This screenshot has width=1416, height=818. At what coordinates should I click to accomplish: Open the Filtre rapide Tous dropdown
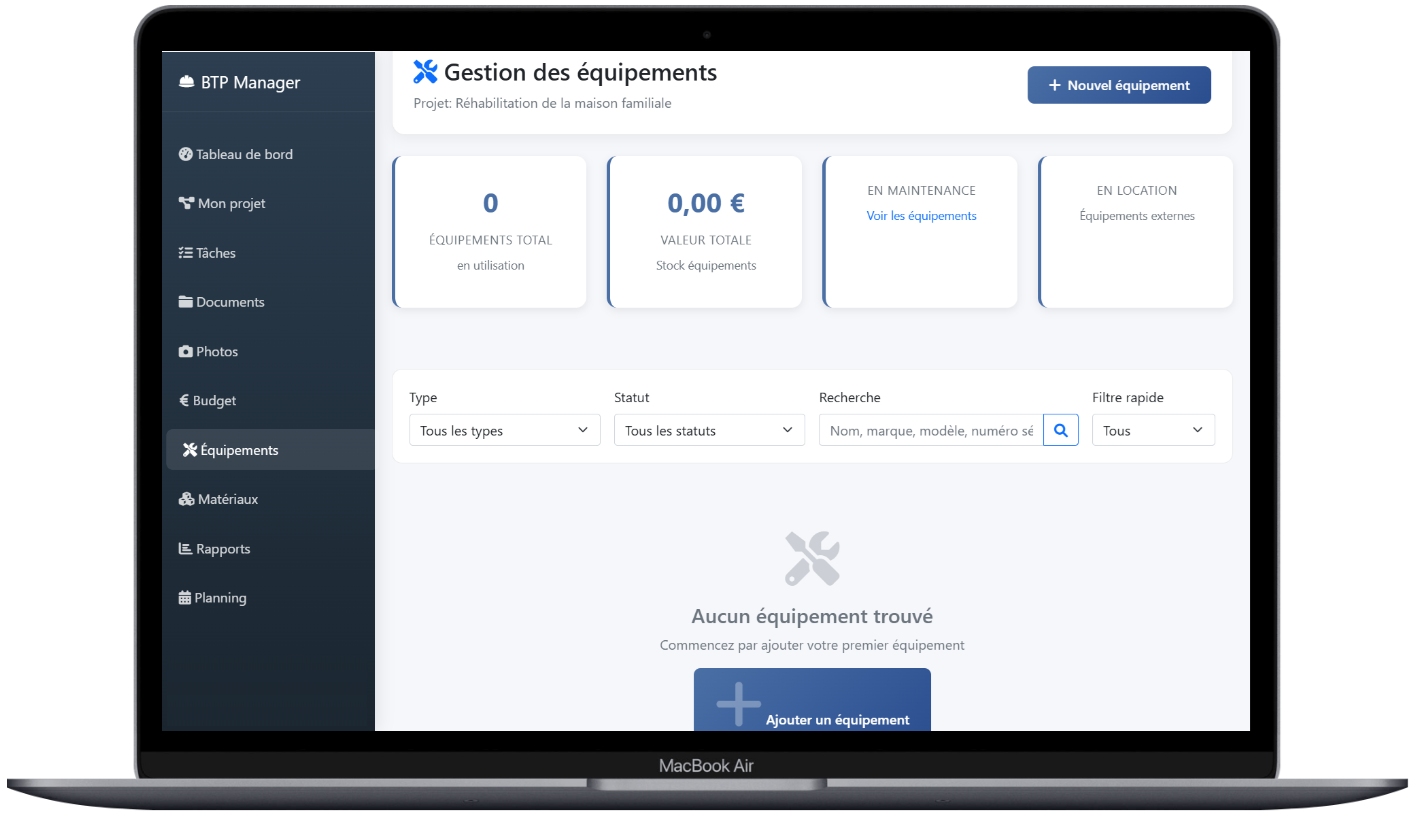point(1152,431)
